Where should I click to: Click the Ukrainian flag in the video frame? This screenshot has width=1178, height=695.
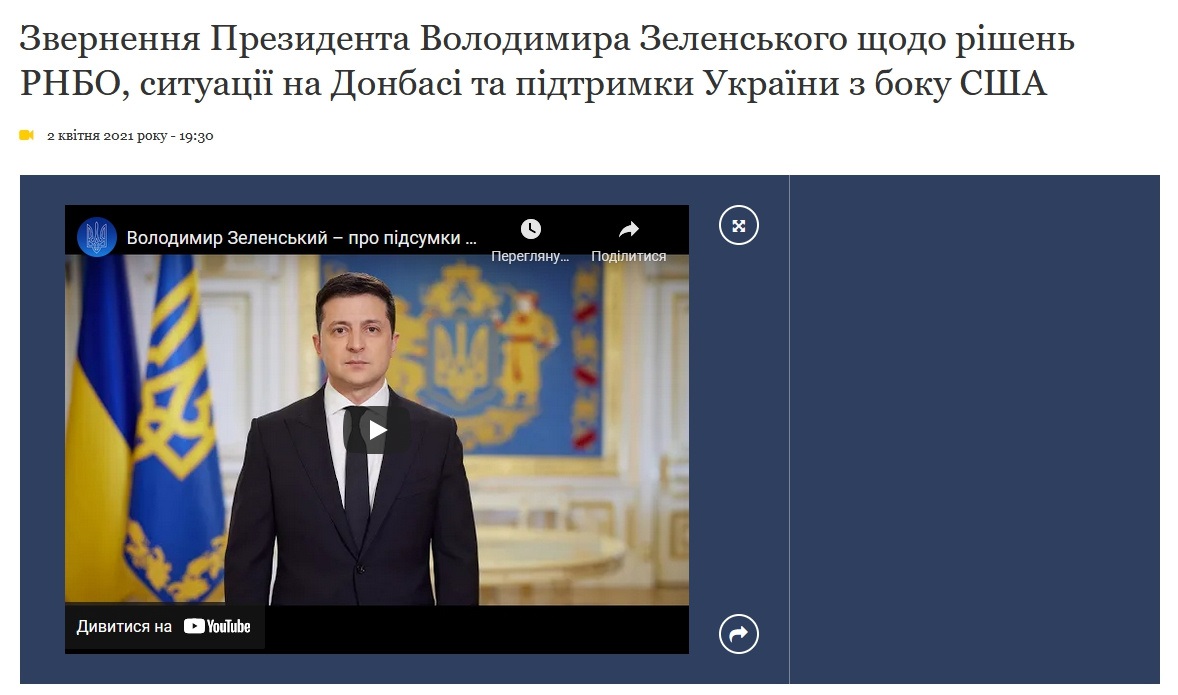pyautogui.click(x=101, y=428)
